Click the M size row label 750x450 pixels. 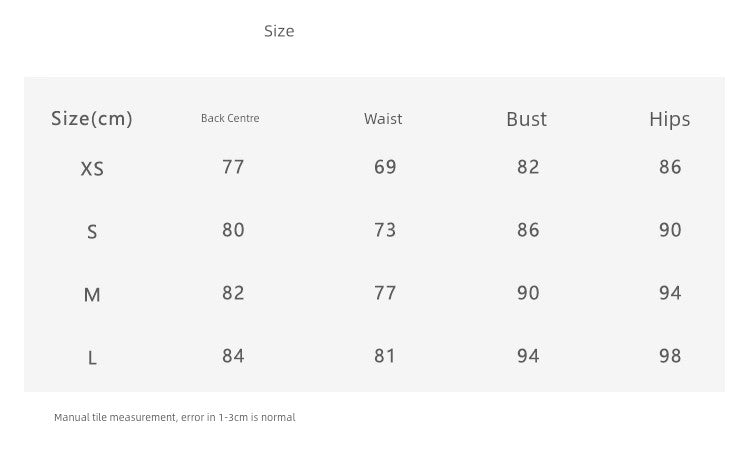point(92,295)
